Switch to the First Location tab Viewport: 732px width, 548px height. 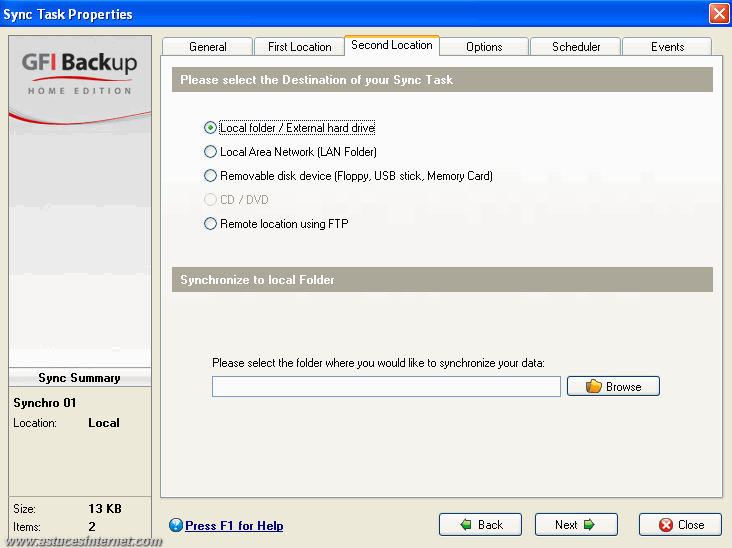coord(299,47)
